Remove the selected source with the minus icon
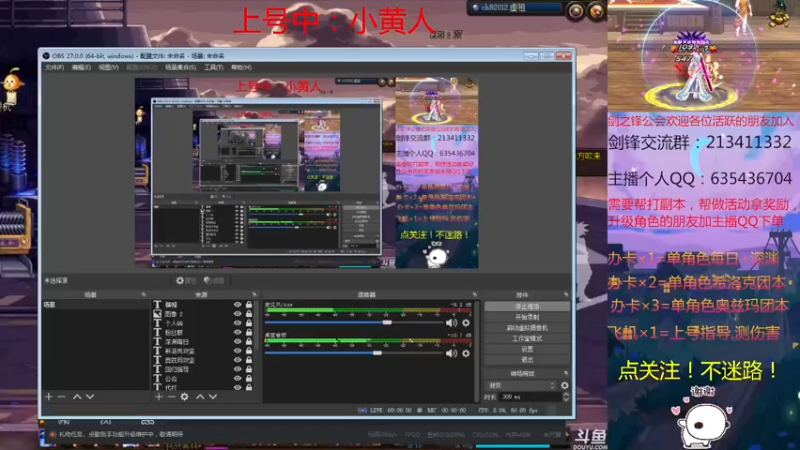This screenshot has height=450, width=800. point(171,396)
